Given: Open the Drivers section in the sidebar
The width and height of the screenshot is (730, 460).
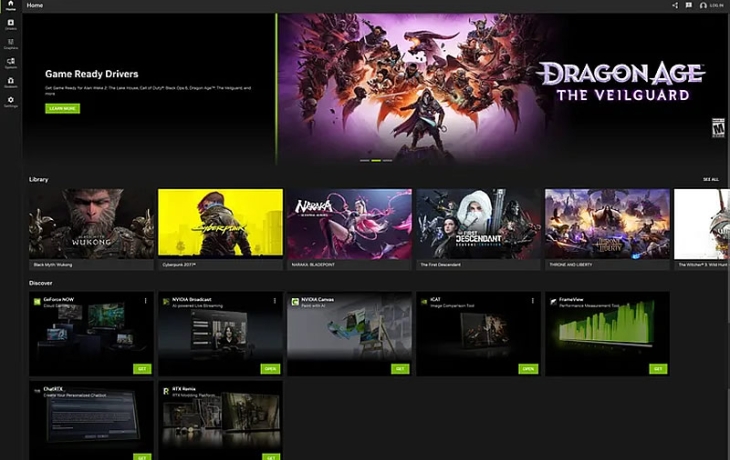Looking at the screenshot, I should point(10,25).
